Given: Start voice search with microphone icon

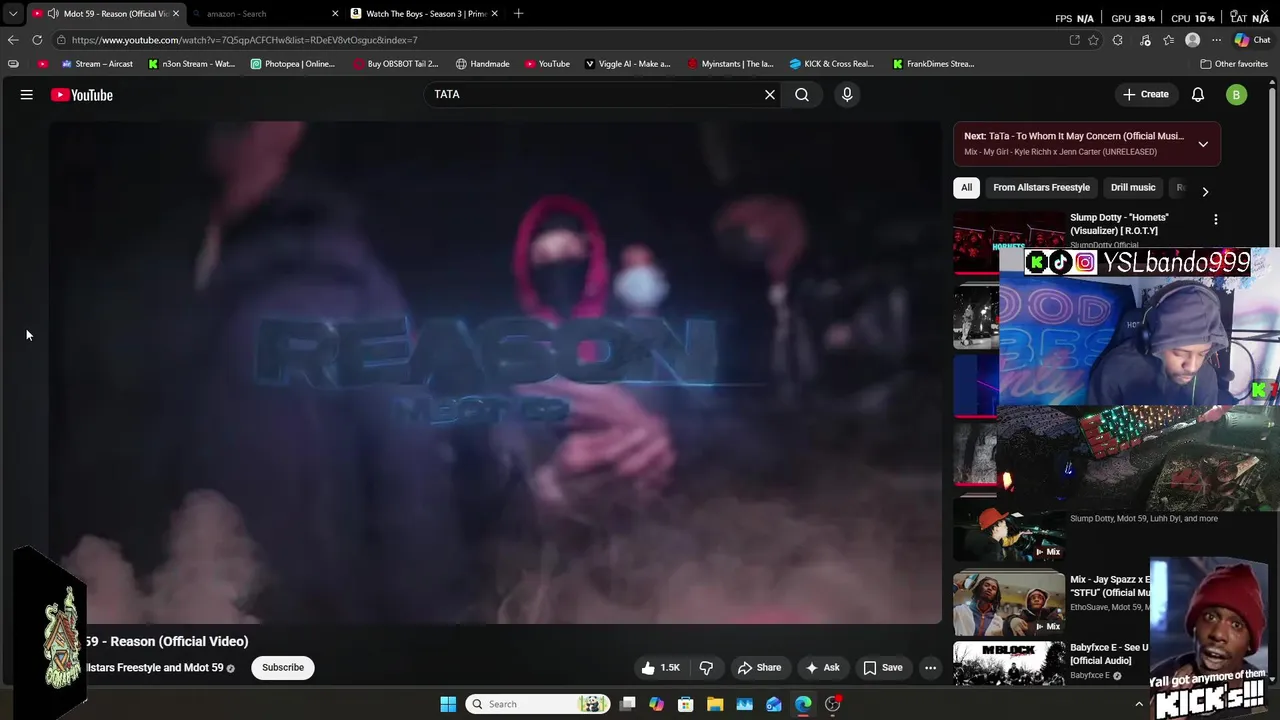Looking at the screenshot, I should [x=847, y=94].
